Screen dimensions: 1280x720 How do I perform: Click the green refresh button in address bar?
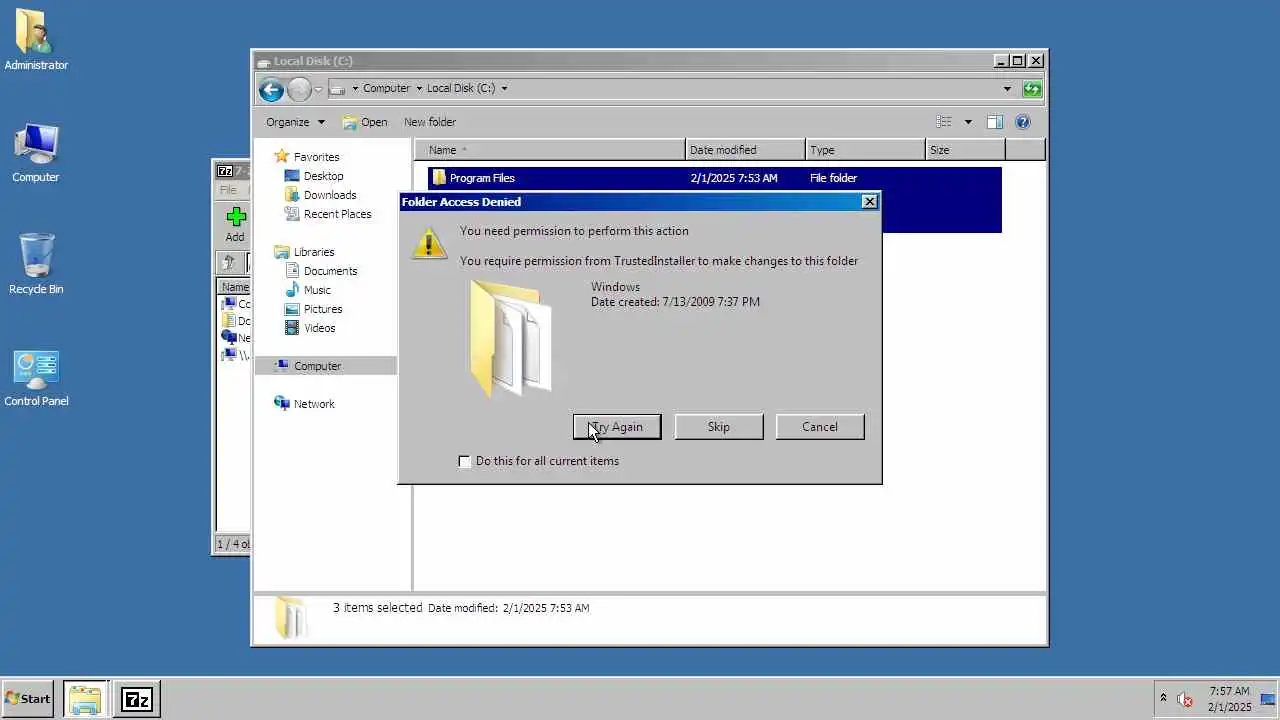coord(1032,89)
